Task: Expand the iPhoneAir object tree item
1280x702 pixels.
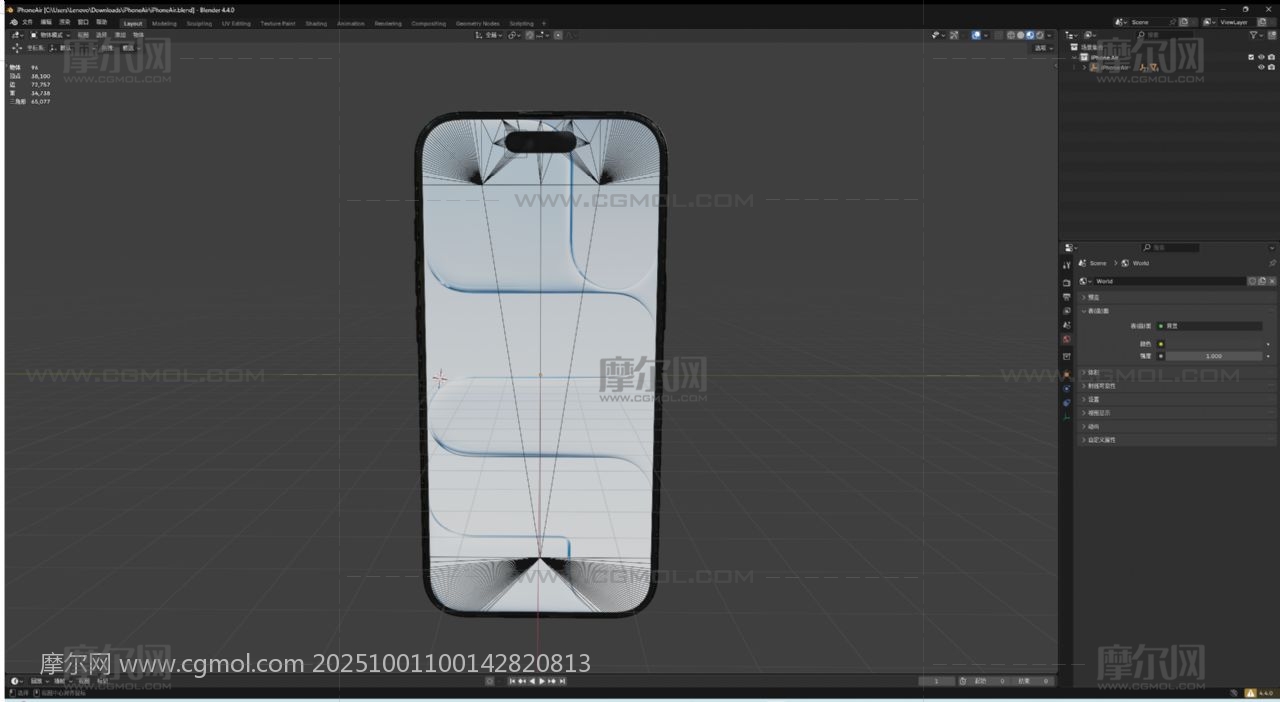Action: pos(1084,68)
